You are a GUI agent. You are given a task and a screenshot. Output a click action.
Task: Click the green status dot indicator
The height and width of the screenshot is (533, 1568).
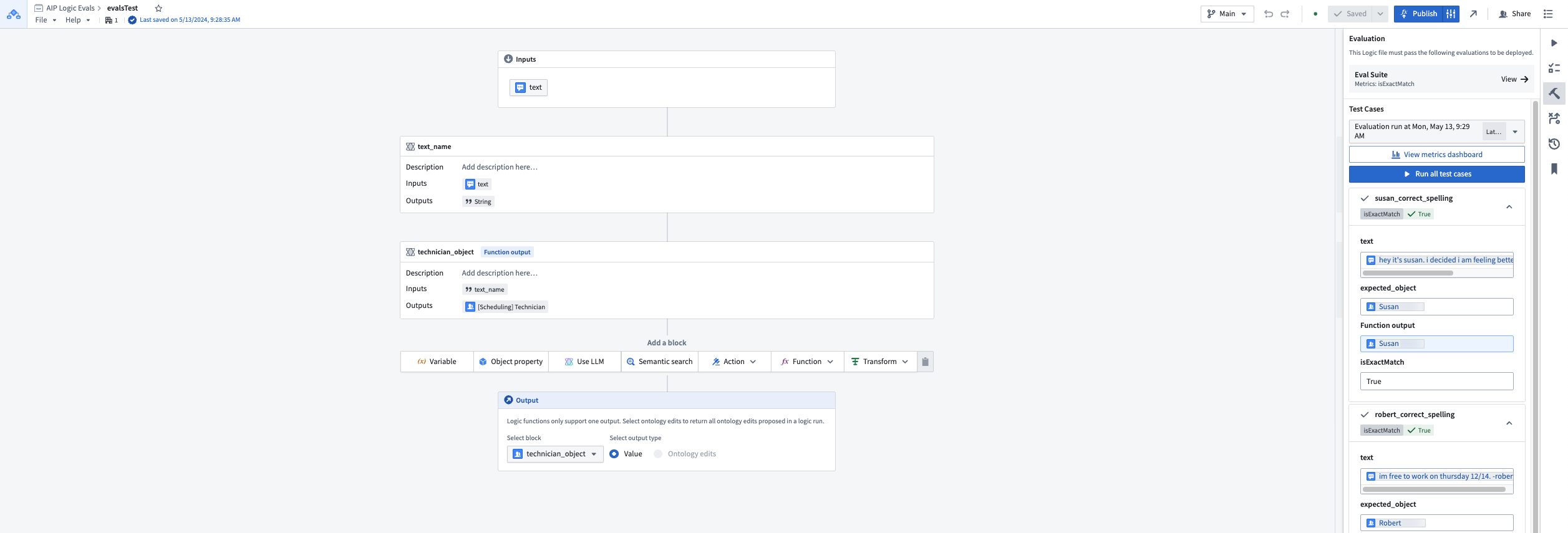click(1315, 14)
